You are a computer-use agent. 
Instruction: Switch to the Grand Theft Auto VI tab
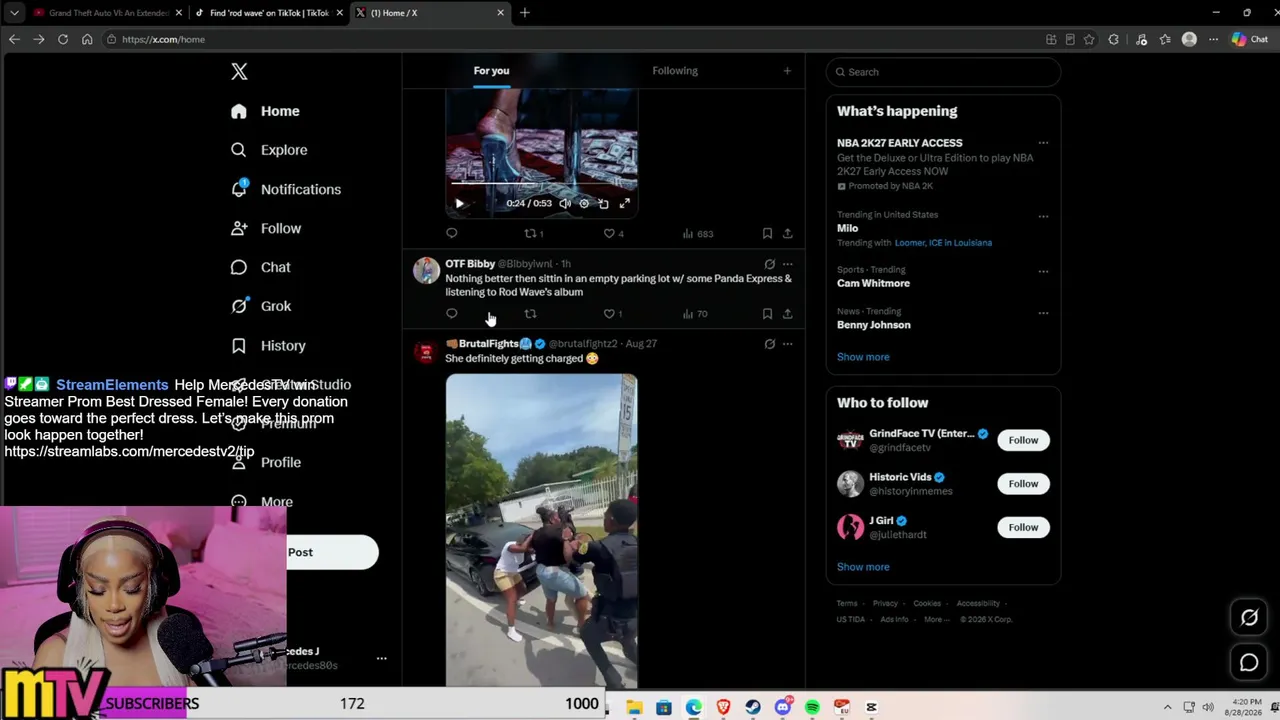click(108, 13)
